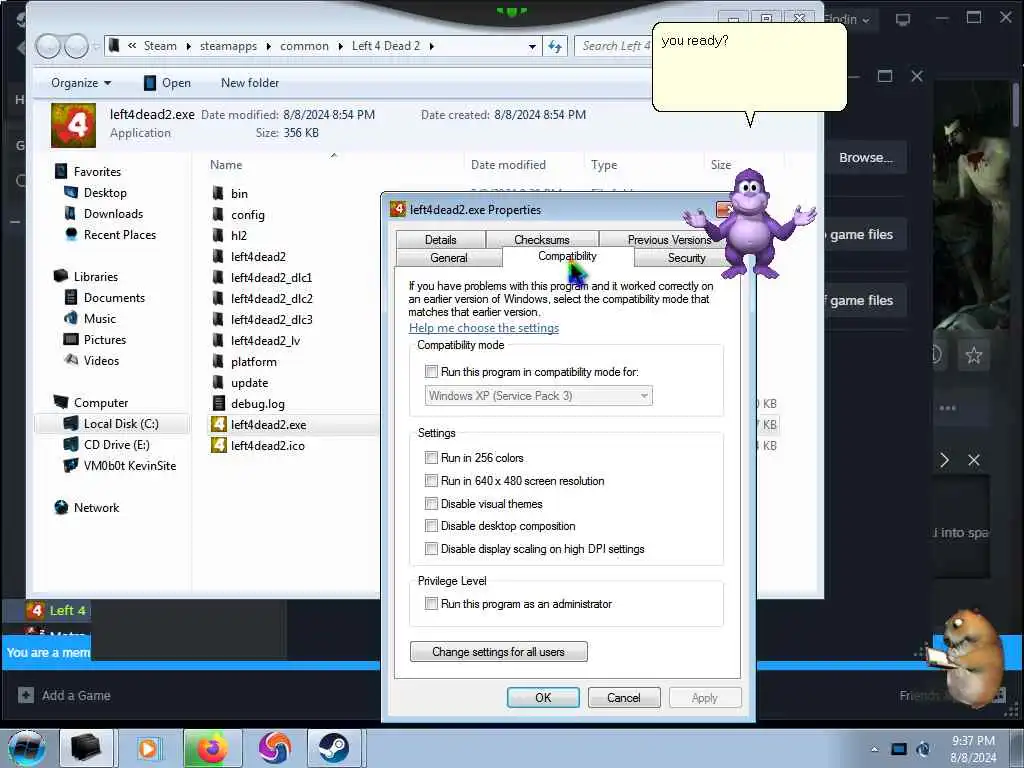Viewport: 1024px width, 768px height.
Task: Open Firefox from the taskbar
Action: coord(212,748)
